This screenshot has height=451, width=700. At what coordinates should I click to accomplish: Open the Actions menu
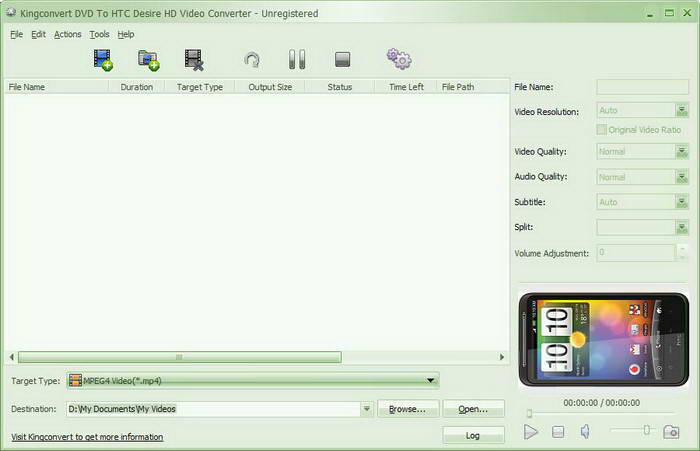coord(68,34)
